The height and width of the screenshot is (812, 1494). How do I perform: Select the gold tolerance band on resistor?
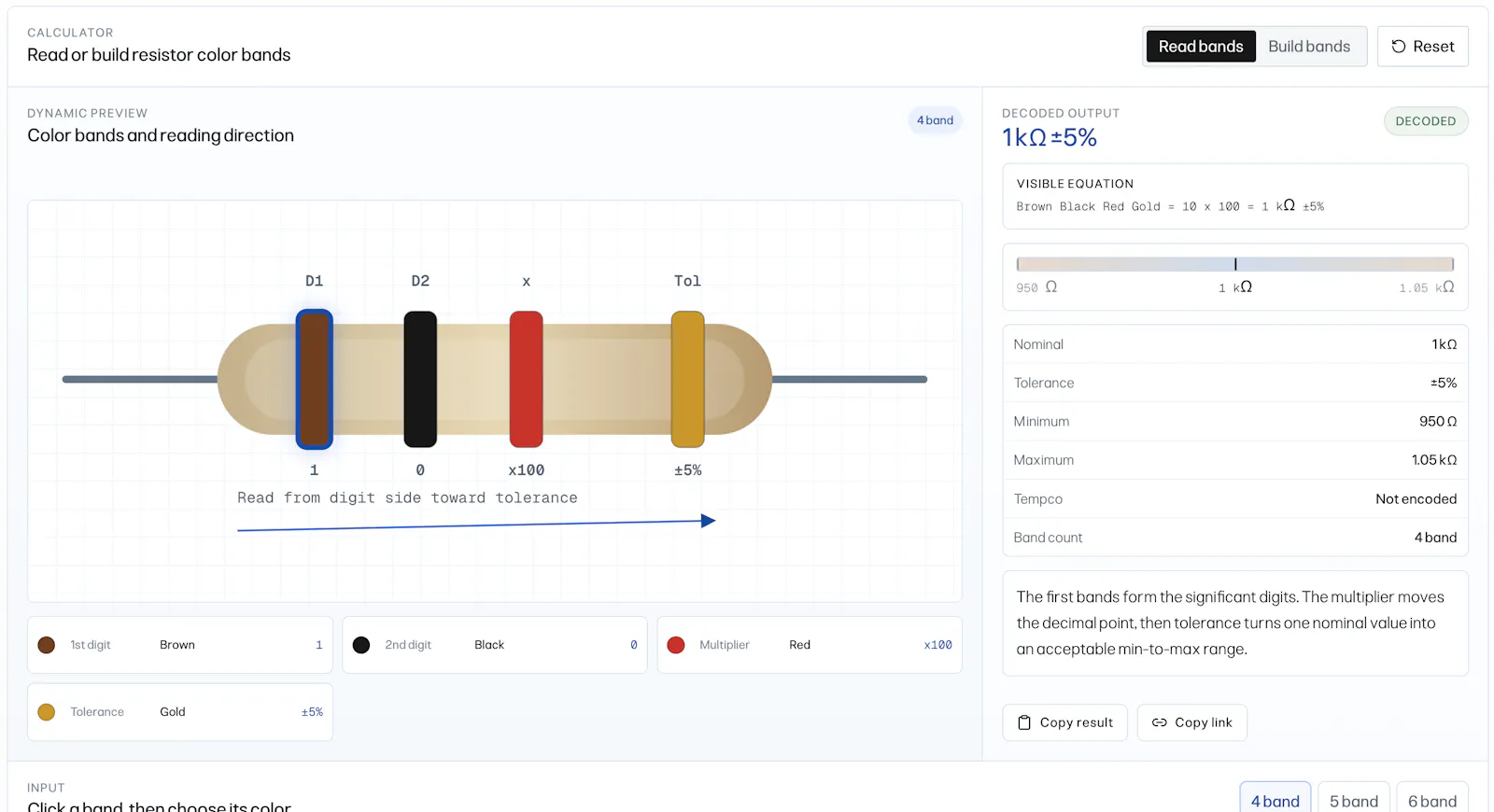(688, 379)
